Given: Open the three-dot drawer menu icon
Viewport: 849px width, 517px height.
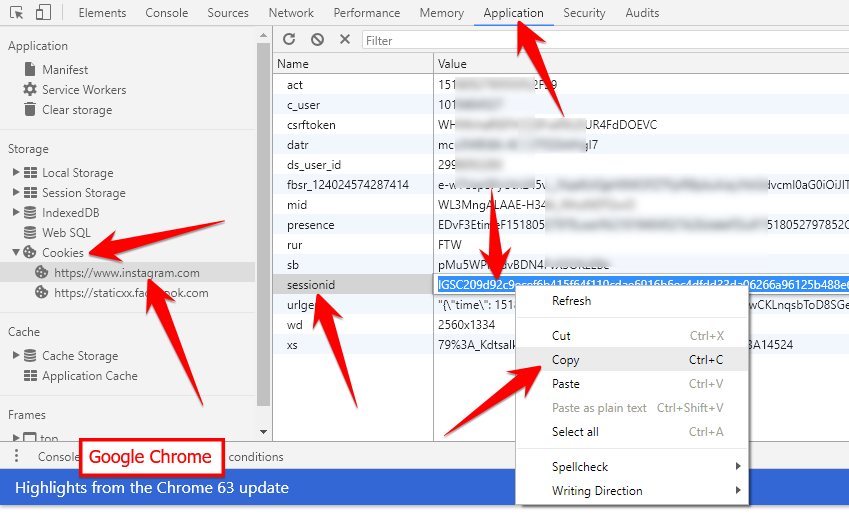Looking at the screenshot, I should (x=16, y=456).
